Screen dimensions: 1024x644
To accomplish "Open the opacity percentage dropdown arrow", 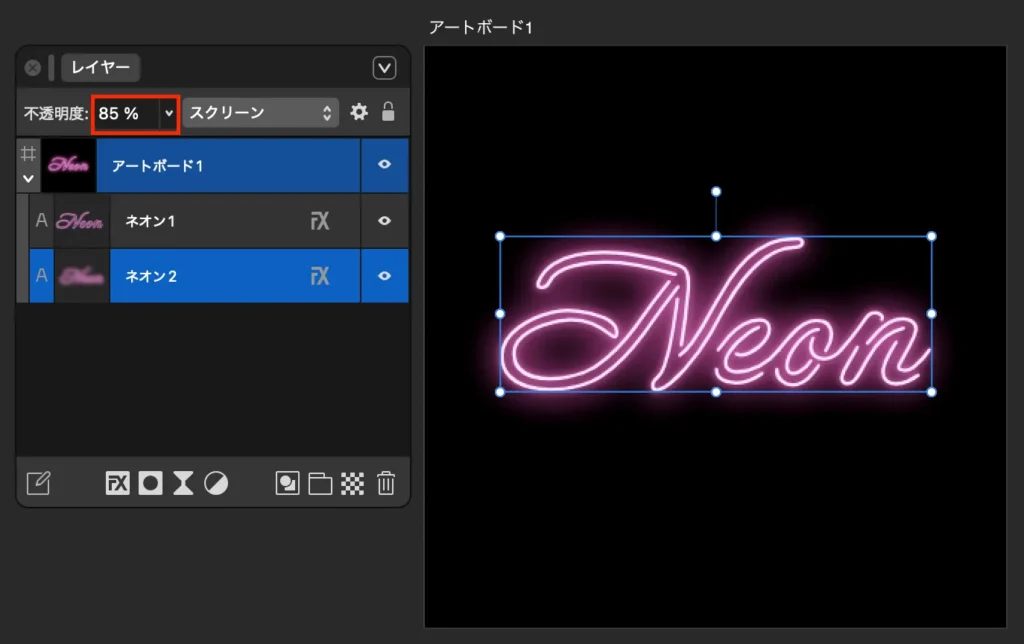I will click(x=168, y=114).
